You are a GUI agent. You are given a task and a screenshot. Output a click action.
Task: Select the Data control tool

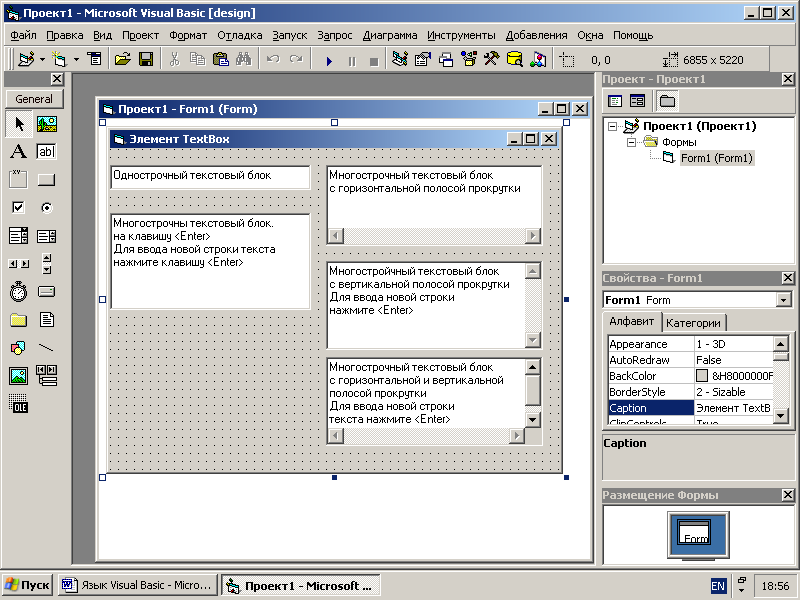coord(46,376)
